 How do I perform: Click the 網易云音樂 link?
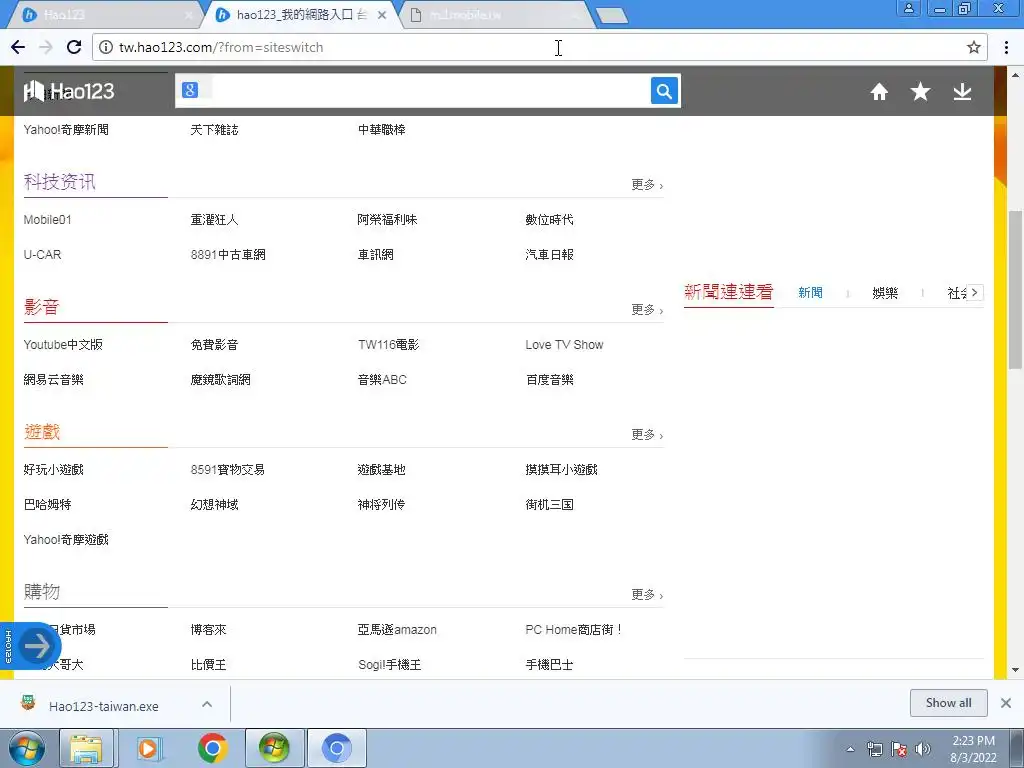pos(54,379)
